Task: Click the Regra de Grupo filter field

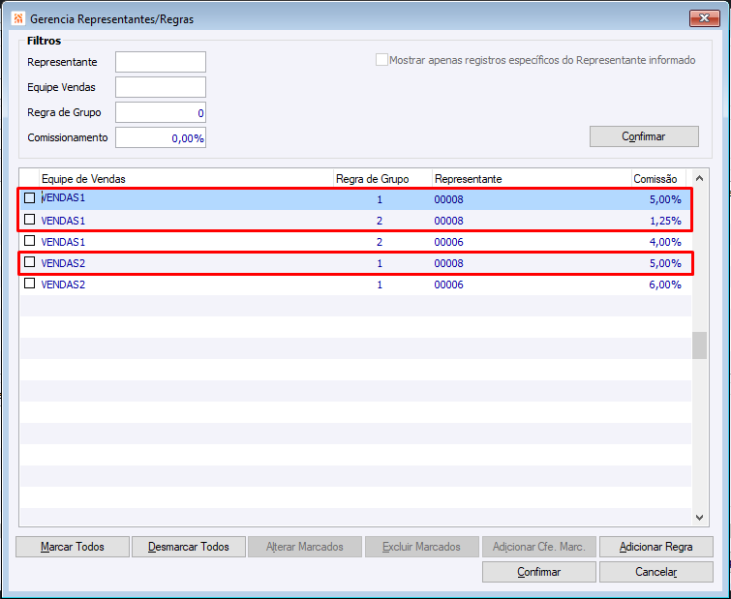Action: (x=160, y=112)
